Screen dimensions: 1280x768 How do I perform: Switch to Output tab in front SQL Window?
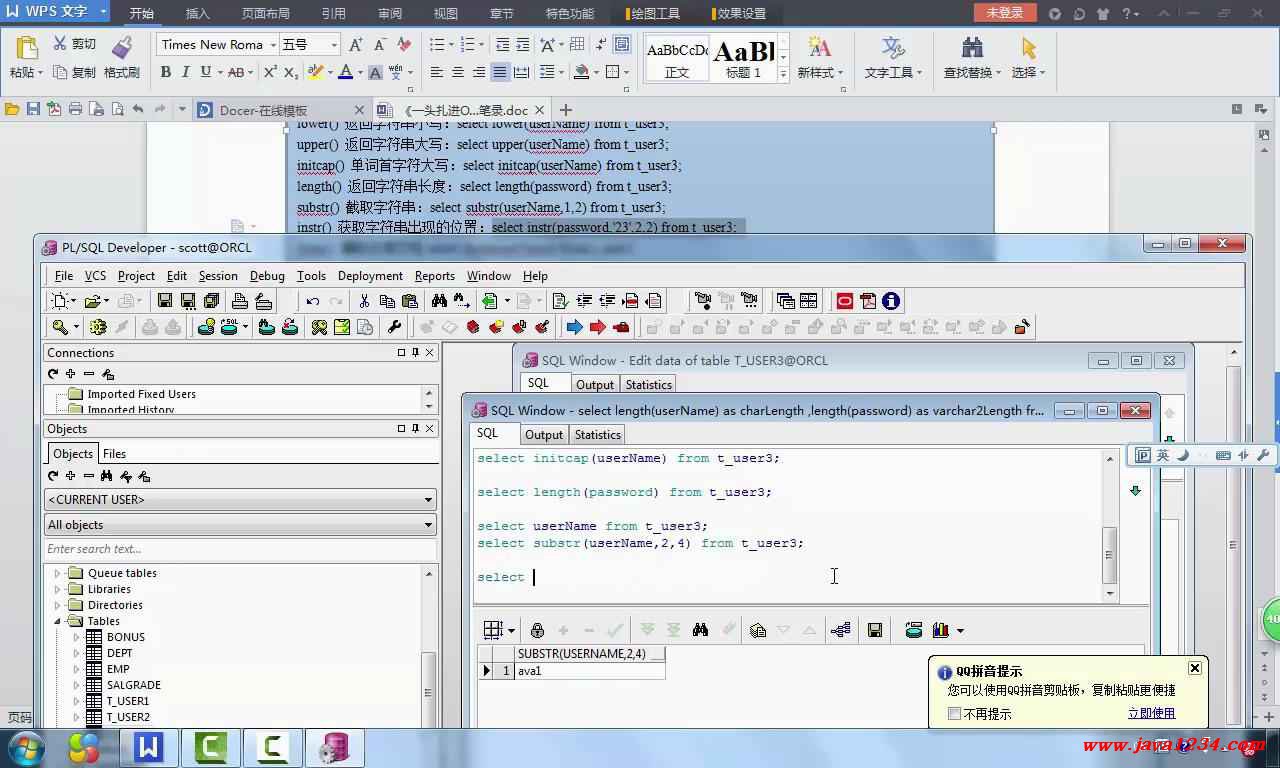tap(544, 434)
